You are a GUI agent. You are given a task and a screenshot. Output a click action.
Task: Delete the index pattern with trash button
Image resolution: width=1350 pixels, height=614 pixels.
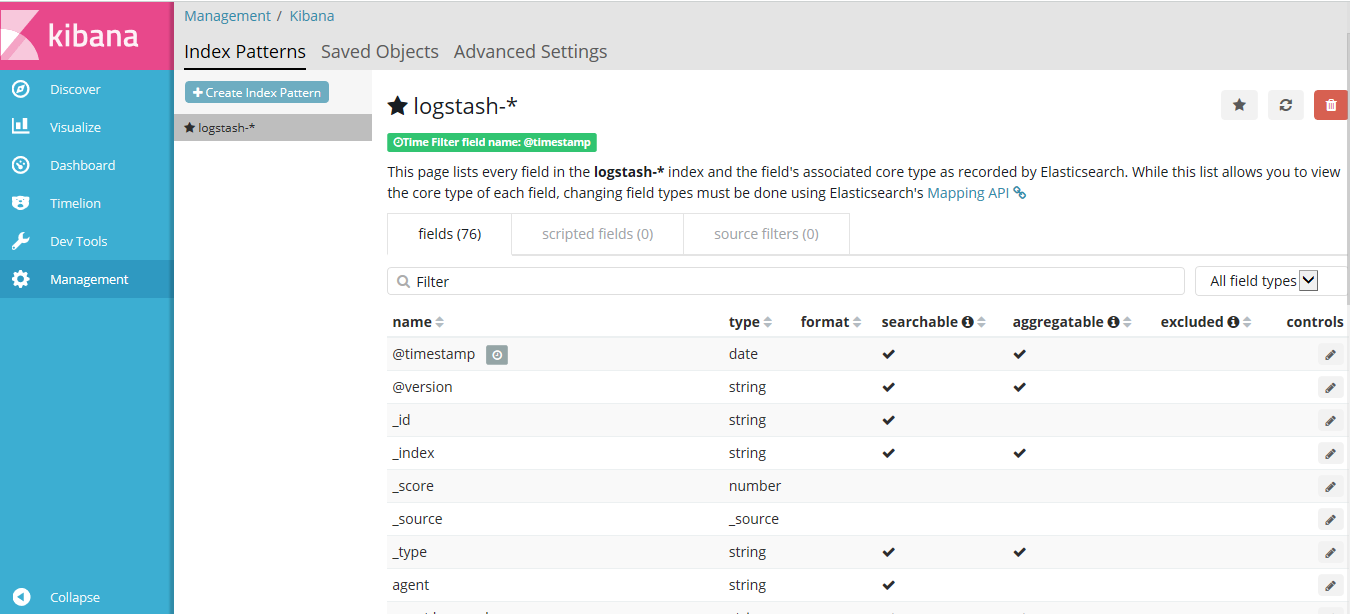(1331, 105)
